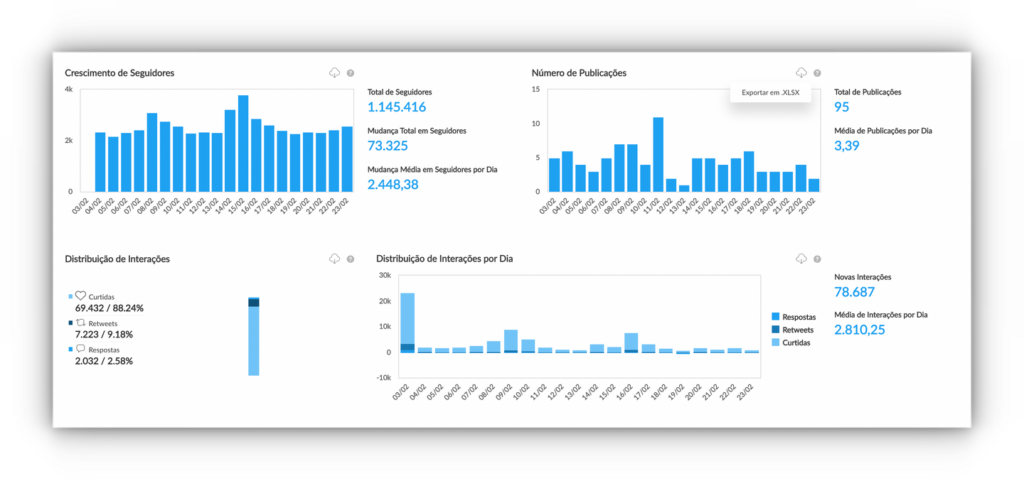
Task: Click the vertical stacked interactions distribution bar
Action: point(254,336)
